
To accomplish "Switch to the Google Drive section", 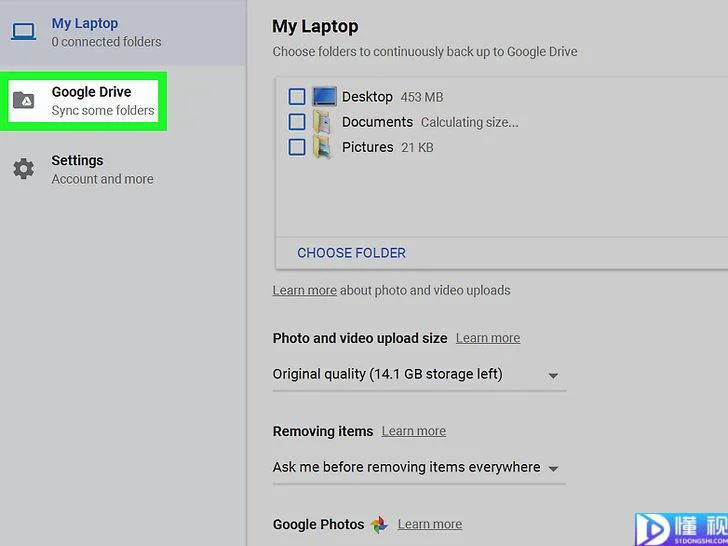I will click(x=83, y=101).
